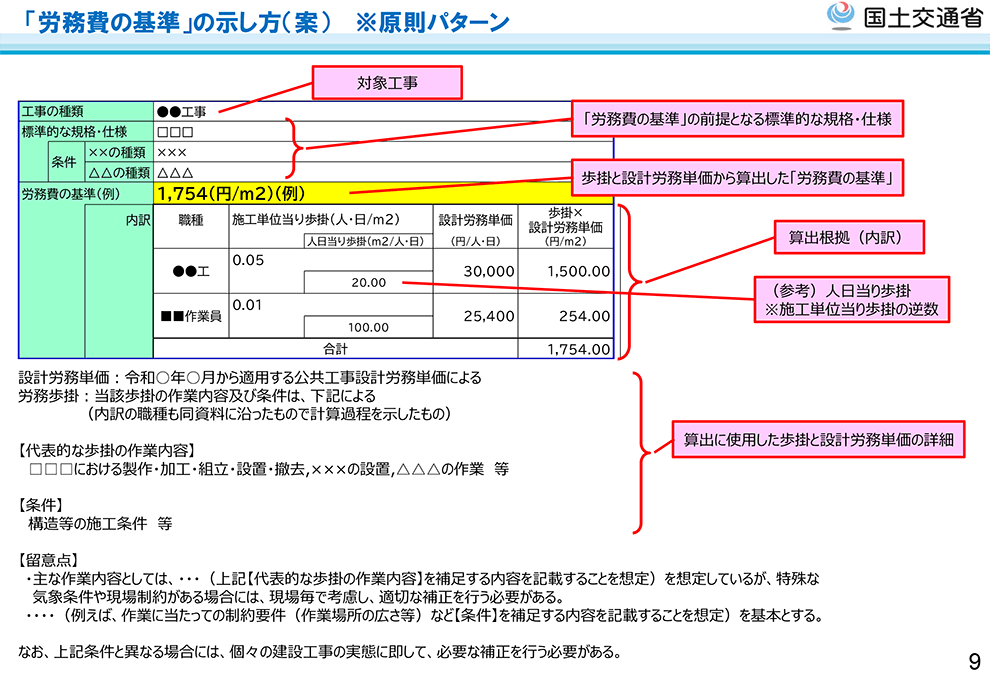Select callout 歩掛と設計労務単価から算出した「労務費の基準」
This screenshot has height=685, width=990.
coord(737,179)
